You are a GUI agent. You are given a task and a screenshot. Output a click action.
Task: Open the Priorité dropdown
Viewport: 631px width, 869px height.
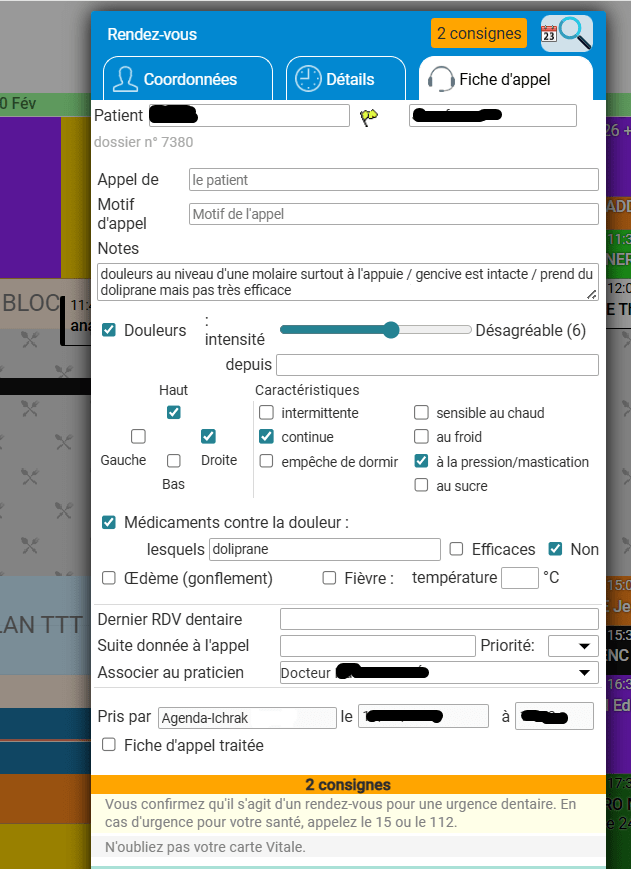click(x=573, y=646)
